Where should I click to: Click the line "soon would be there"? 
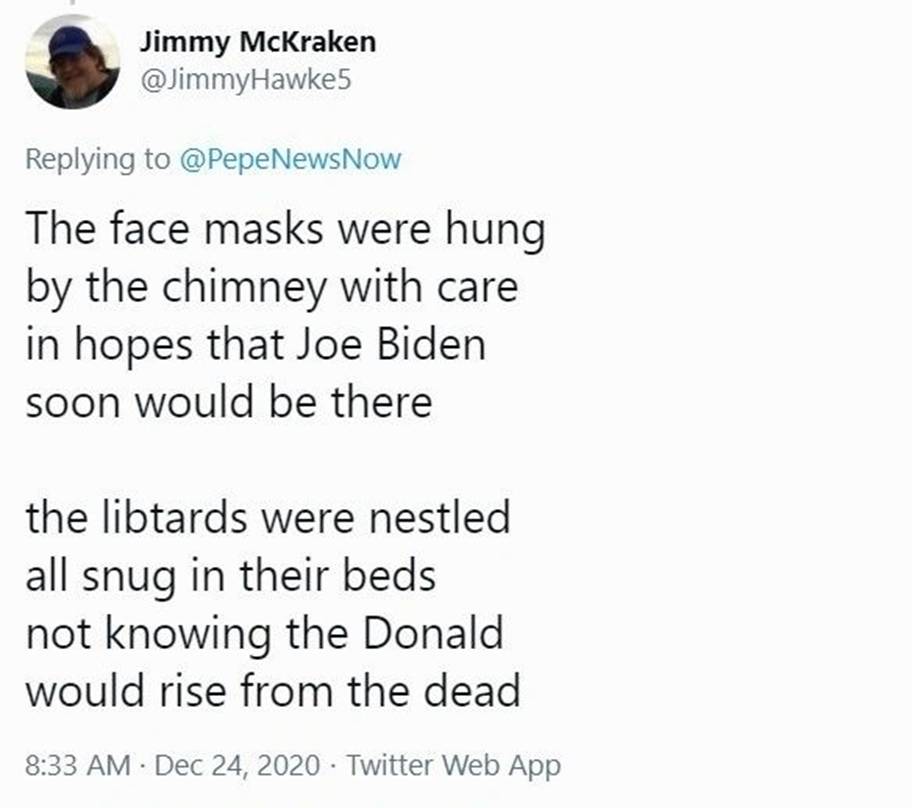(x=229, y=402)
